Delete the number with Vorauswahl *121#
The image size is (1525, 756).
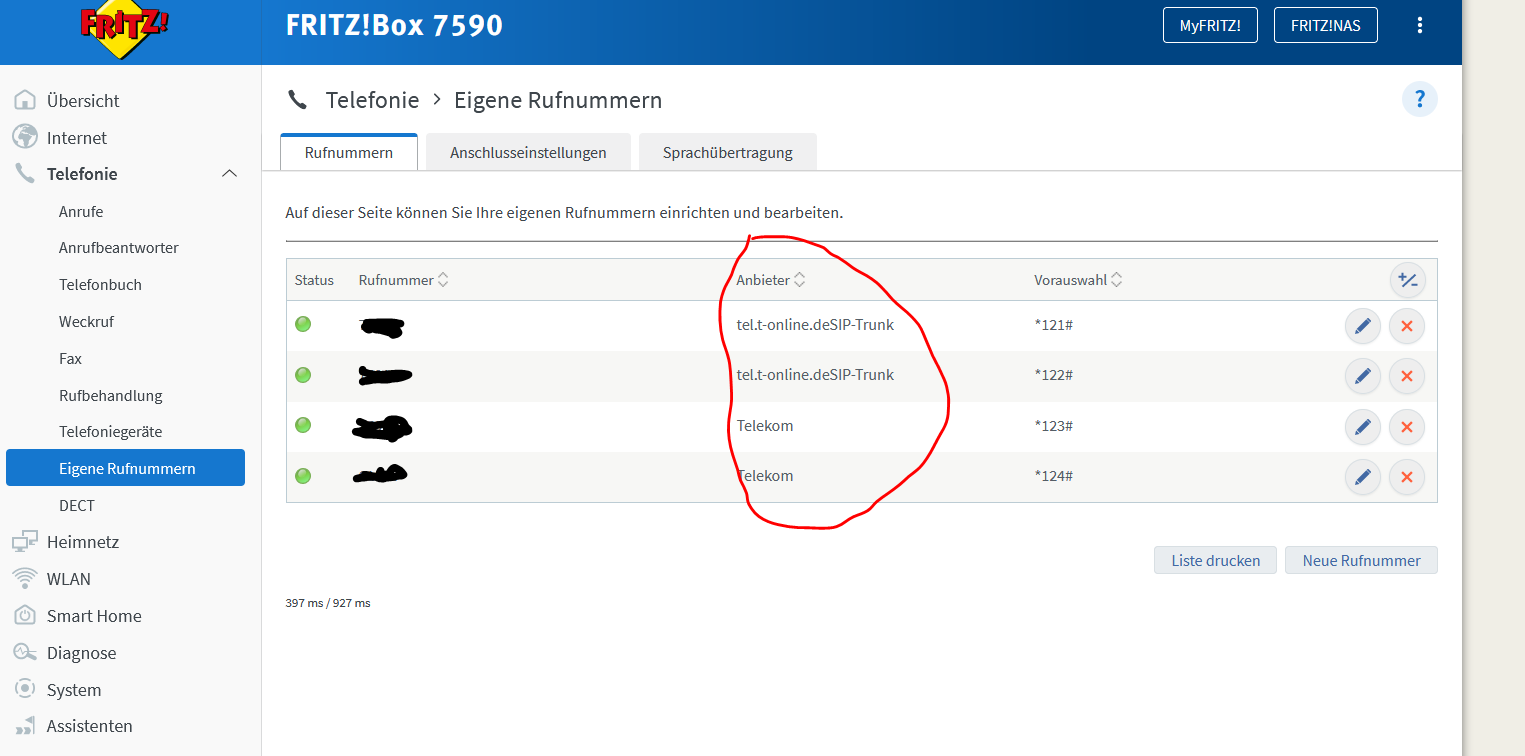(x=1406, y=325)
